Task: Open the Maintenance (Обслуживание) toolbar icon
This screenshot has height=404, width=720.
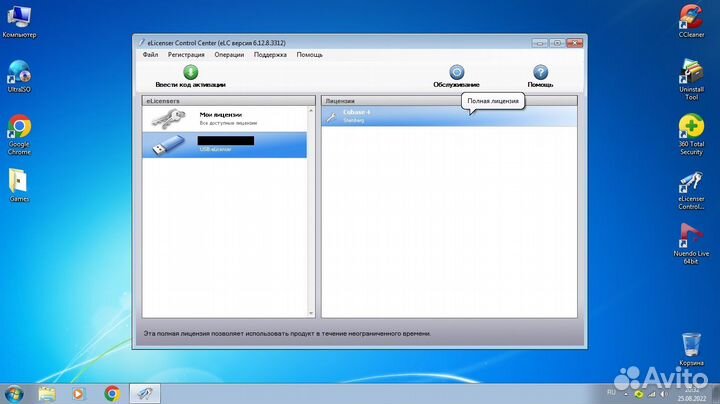Action: tap(456, 72)
